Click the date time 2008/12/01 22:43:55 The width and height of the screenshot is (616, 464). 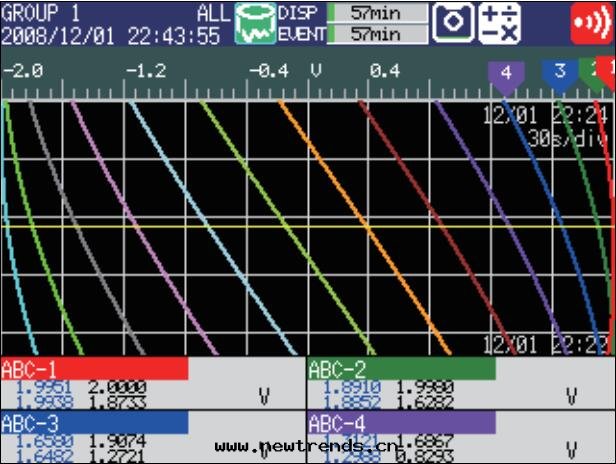110,35
